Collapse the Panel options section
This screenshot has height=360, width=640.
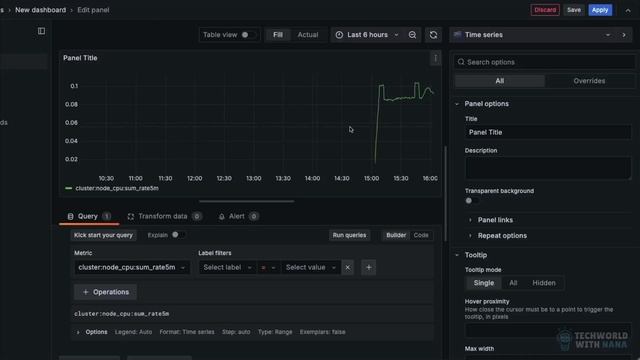tap(487, 104)
